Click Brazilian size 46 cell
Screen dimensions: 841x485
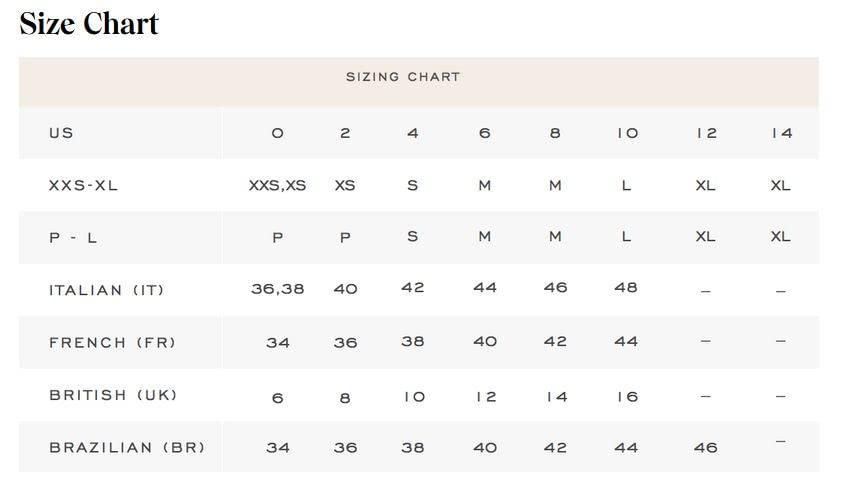coord(705,447)
